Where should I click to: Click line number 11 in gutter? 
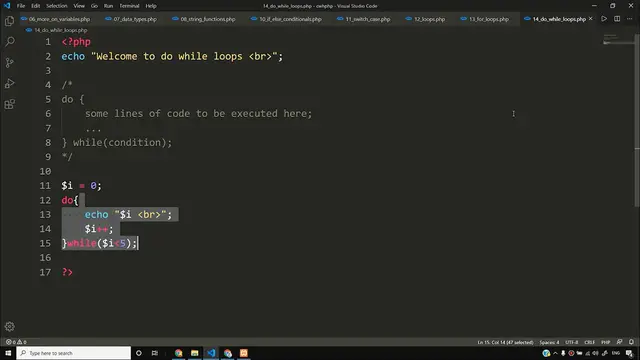coord(45,186)
